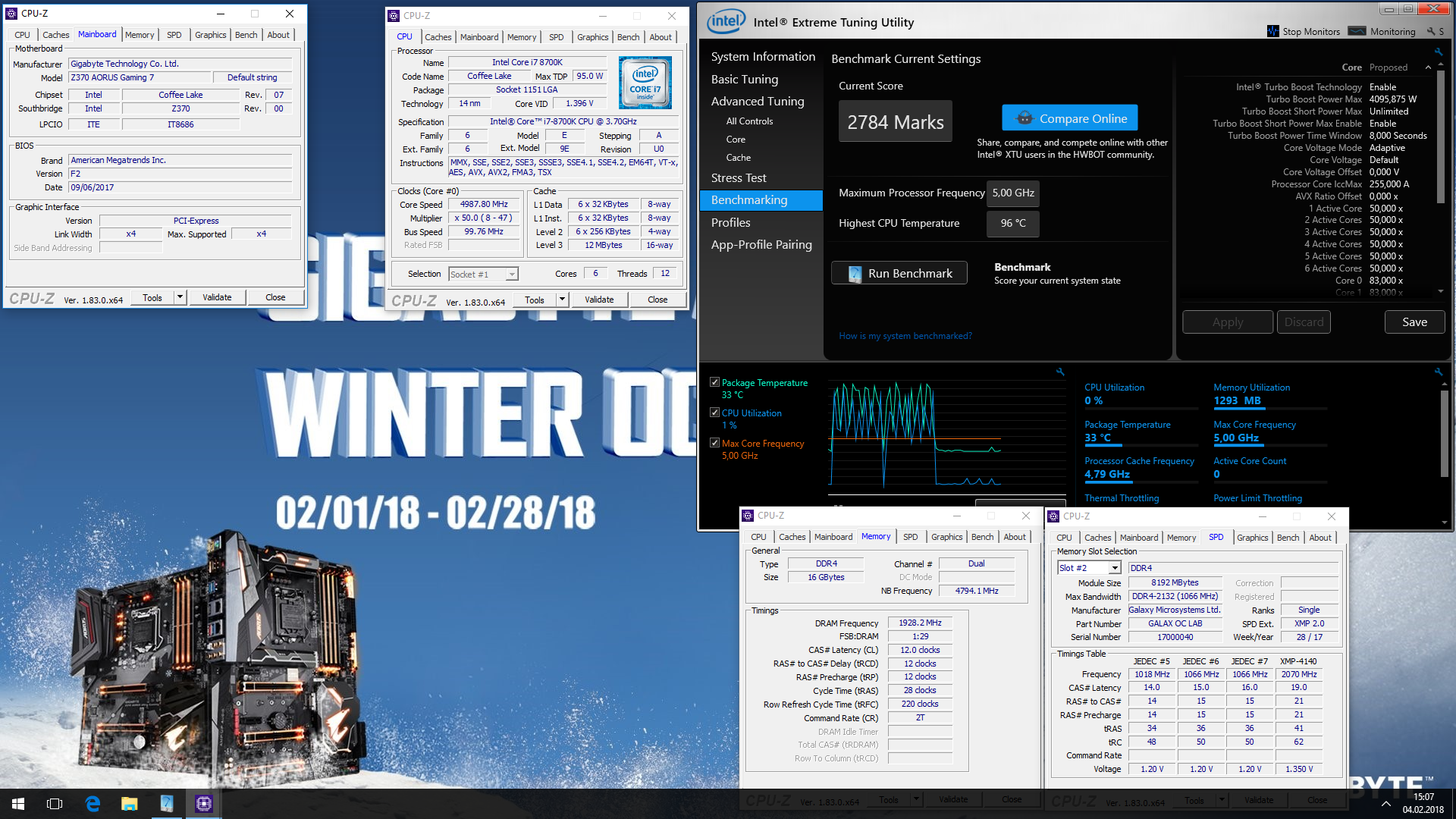Select Stress Test in XTU sidebar
The width and height of the screenshot is (1456, 819).
click(x=739, y=178)
